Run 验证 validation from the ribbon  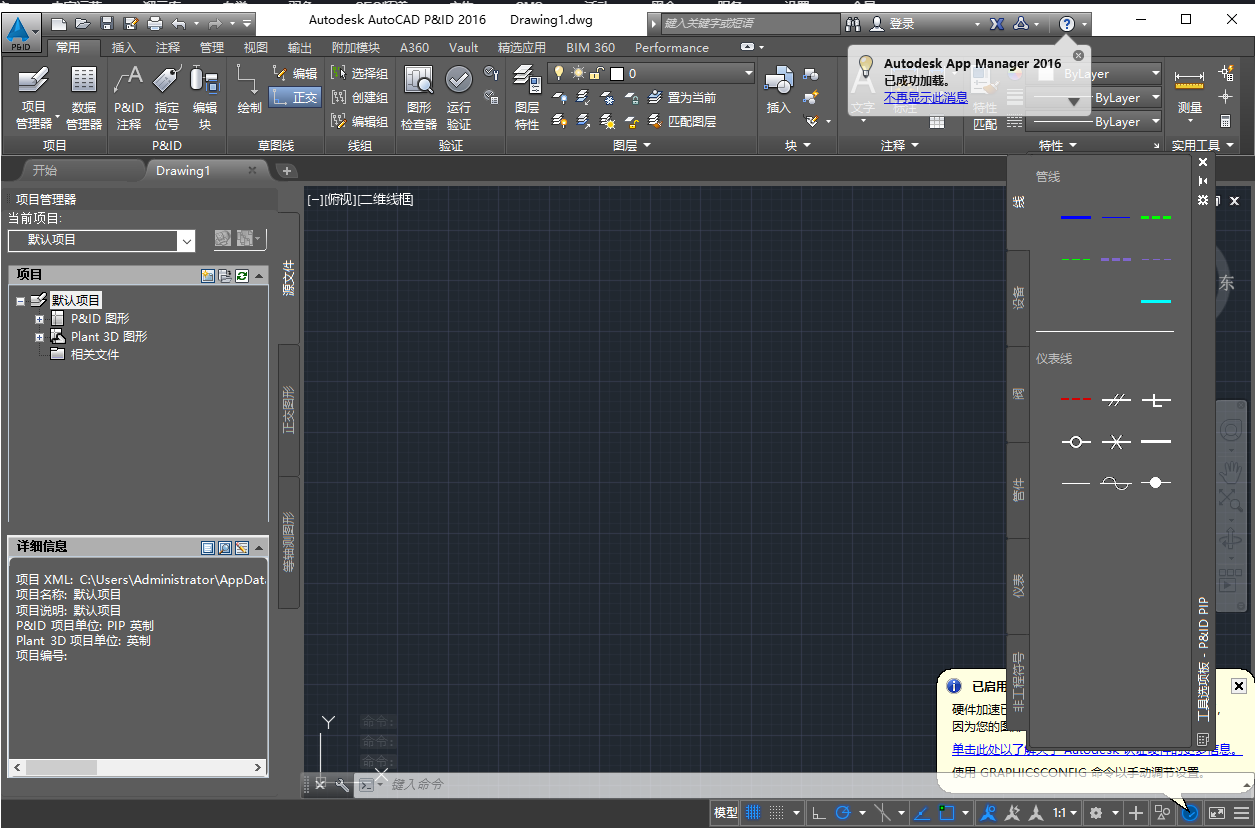(x=460, y=96)
